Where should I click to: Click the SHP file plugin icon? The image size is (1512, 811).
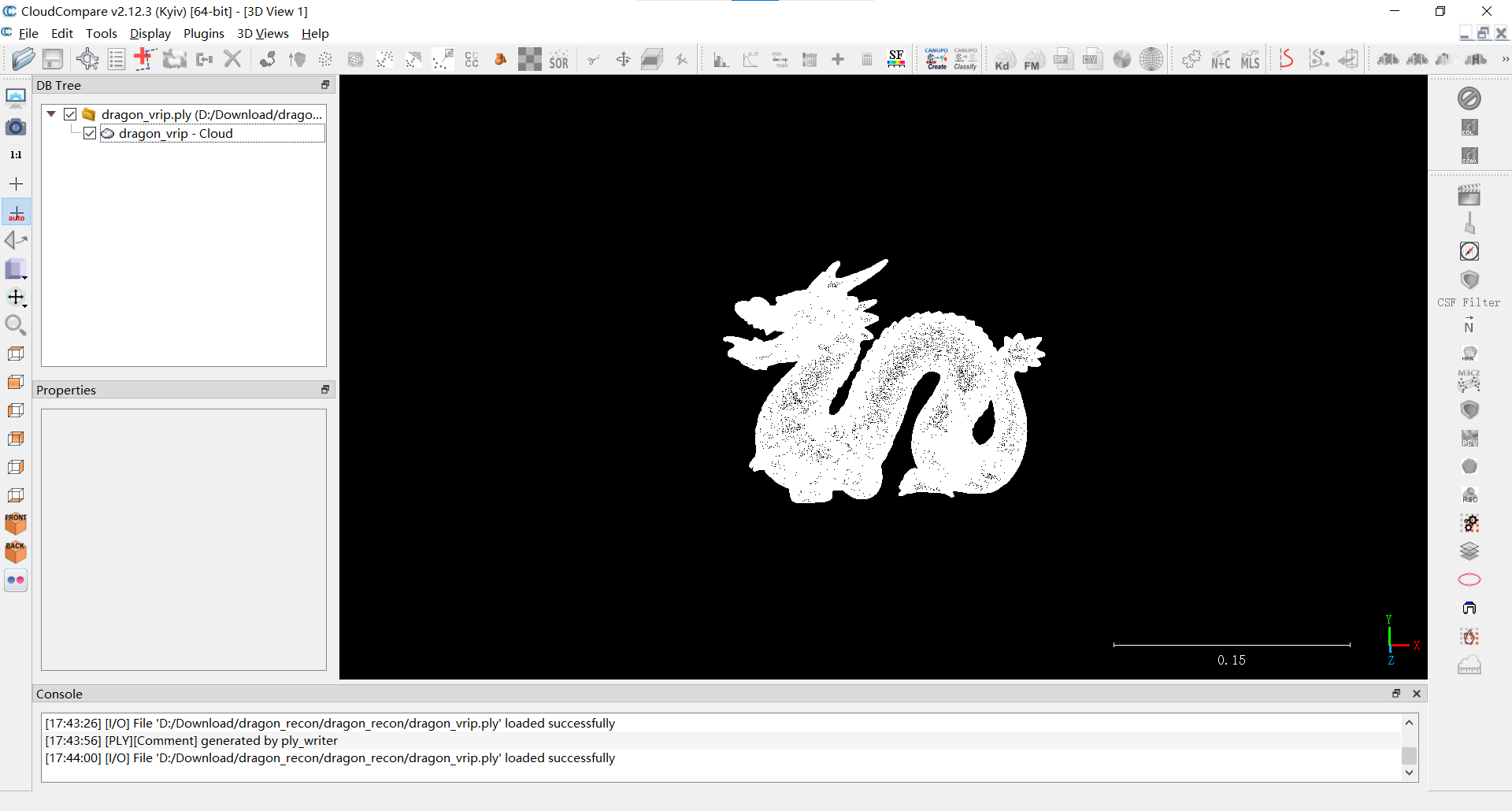(x=1063, y=59)
